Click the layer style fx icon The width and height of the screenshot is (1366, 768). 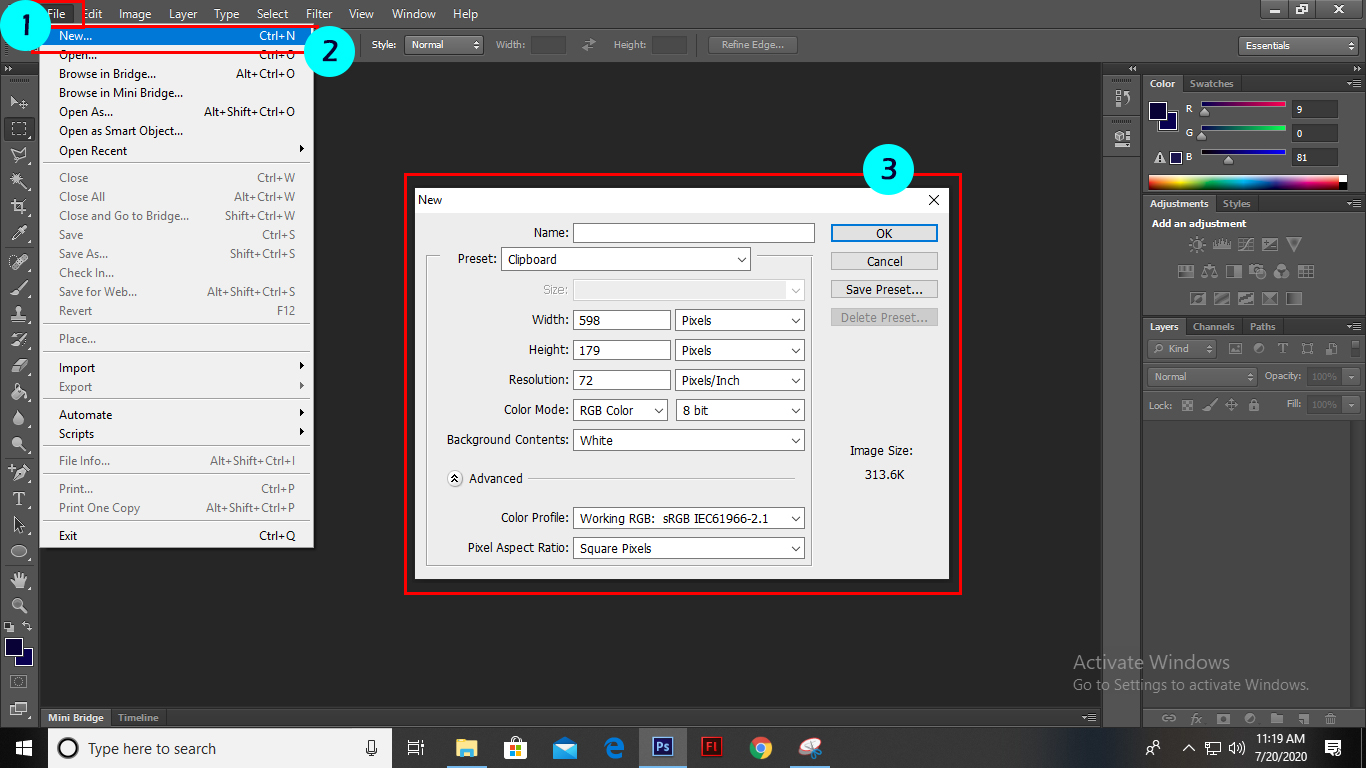[1195, 718]
